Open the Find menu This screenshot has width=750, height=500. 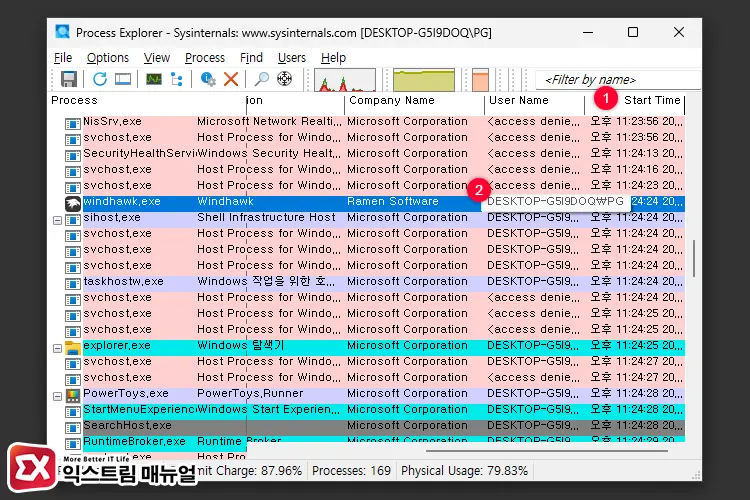251,58
